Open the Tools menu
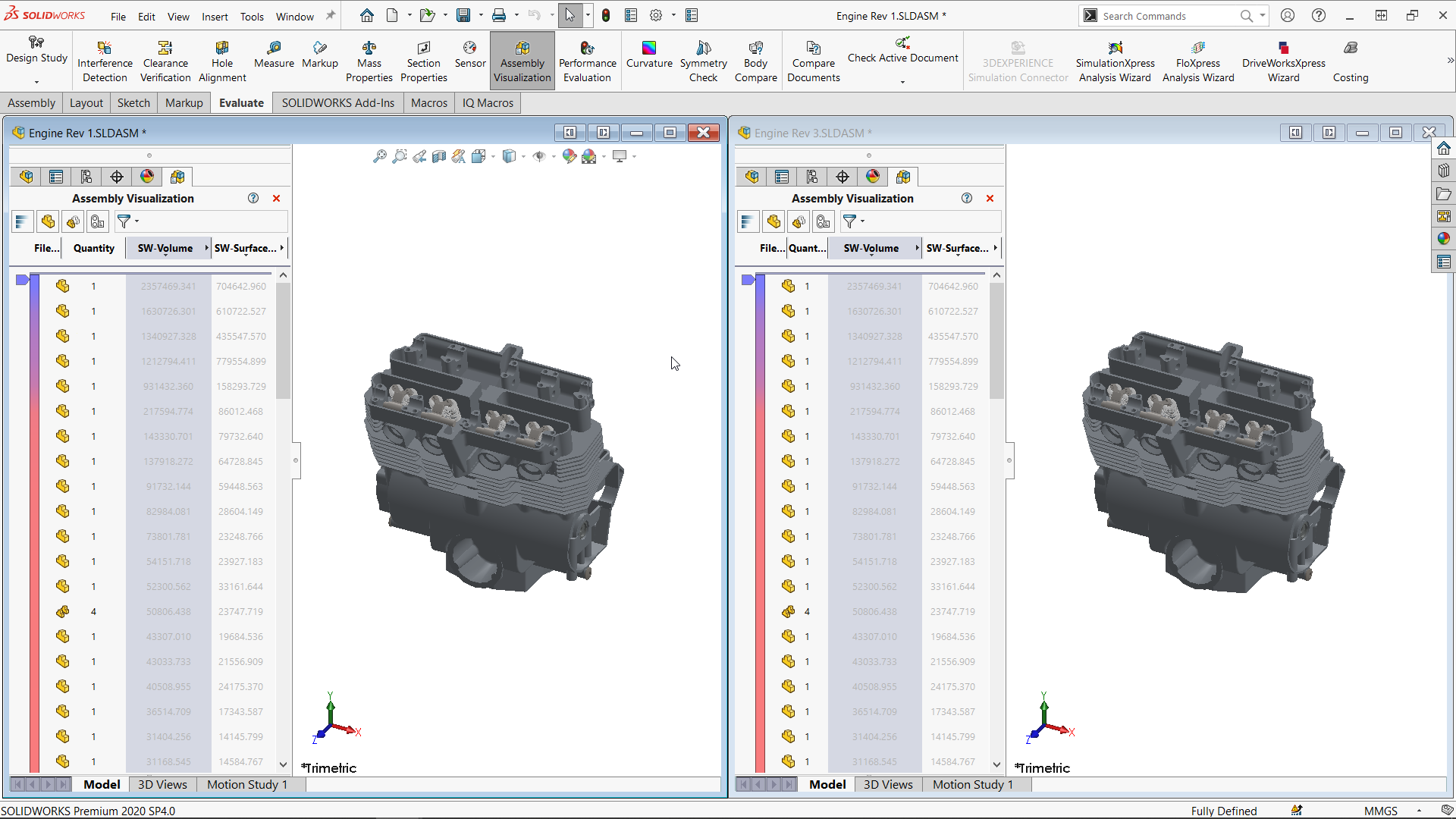 (x=252, y=17)
